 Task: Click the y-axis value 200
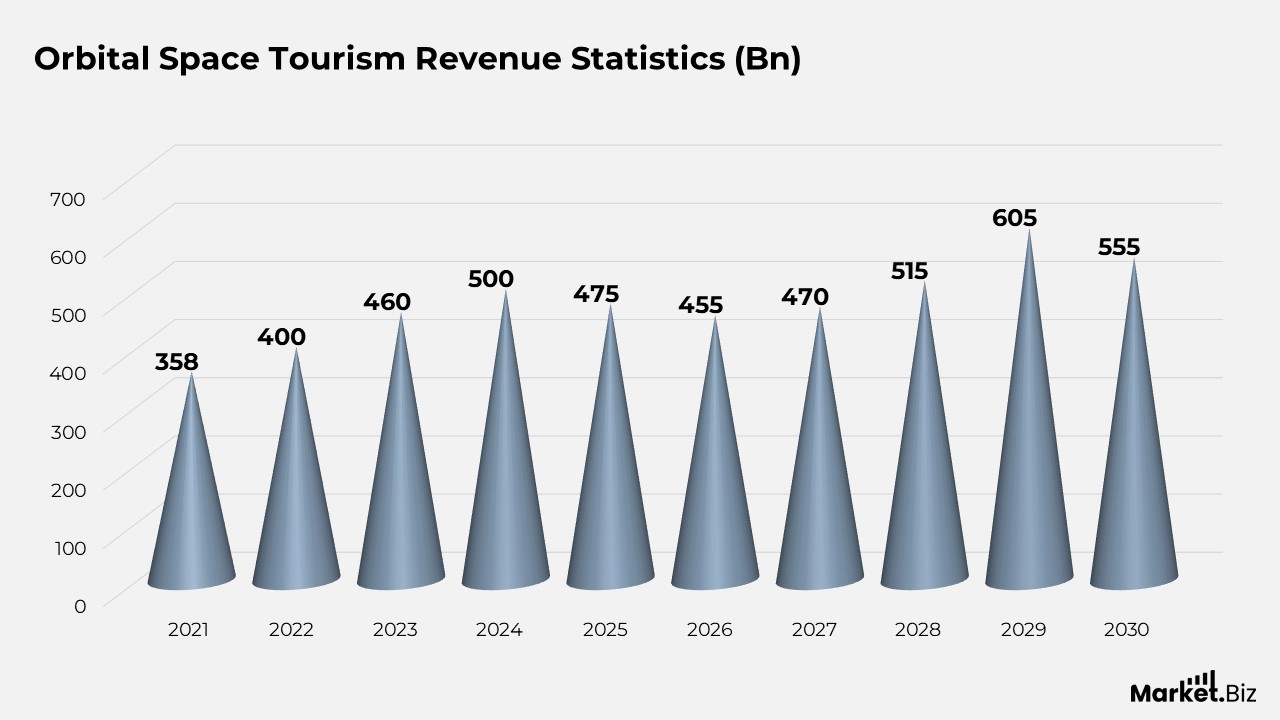pos(68,488)
